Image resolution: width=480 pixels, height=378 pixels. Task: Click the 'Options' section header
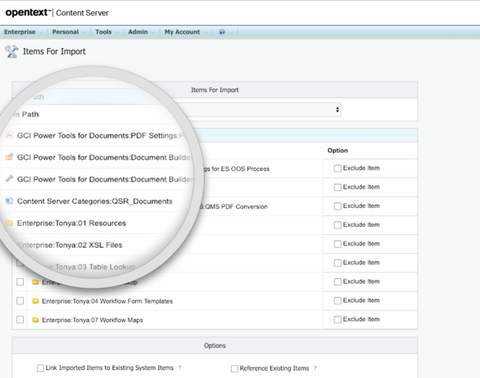(215, 346)
